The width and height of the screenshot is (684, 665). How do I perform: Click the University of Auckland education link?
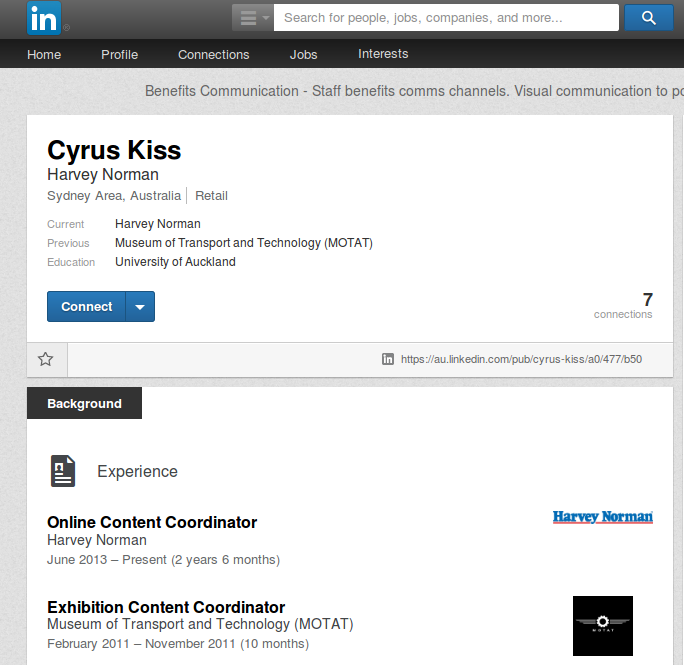pyautogui.click(x=175, y=262)
